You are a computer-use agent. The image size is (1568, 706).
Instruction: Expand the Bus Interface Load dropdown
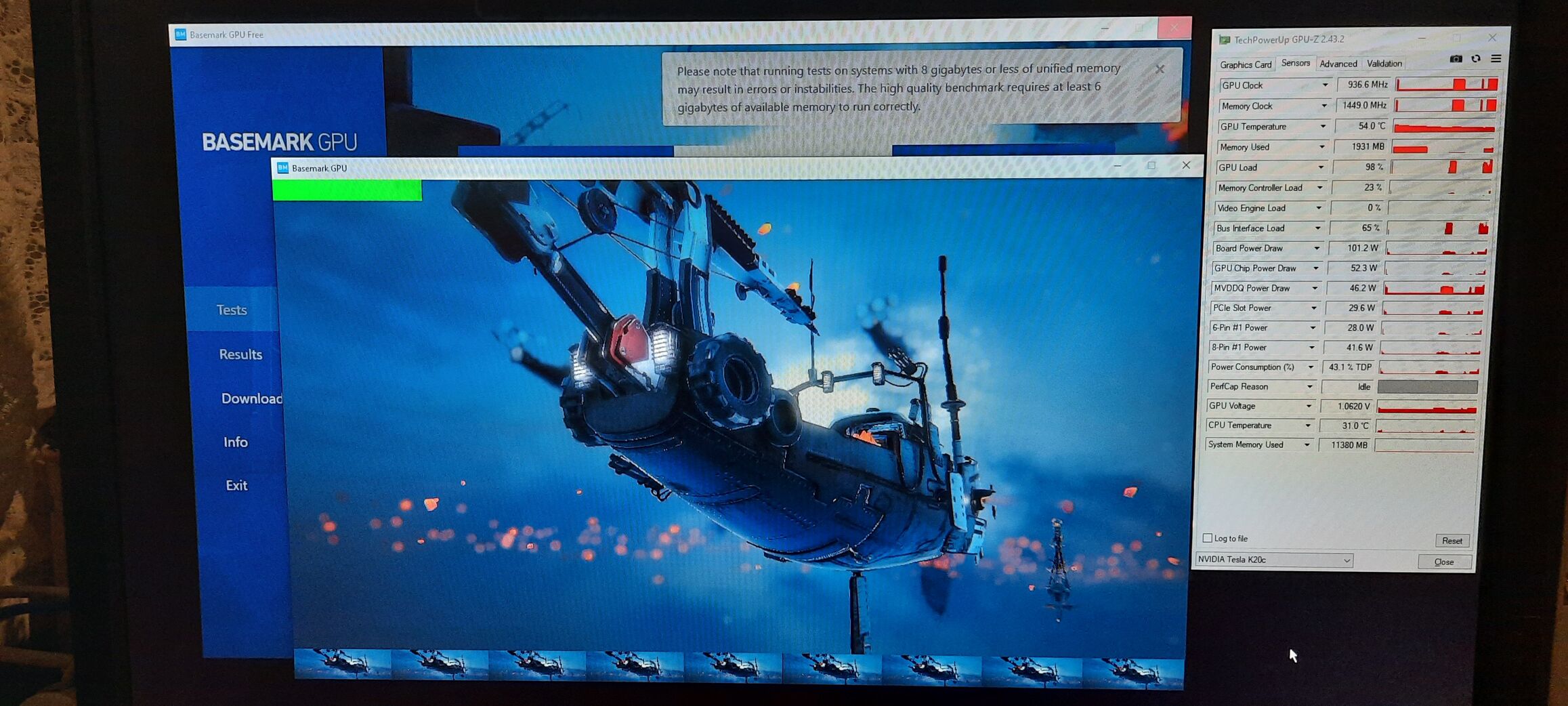pyautogui.click(x=1317, y=228)
